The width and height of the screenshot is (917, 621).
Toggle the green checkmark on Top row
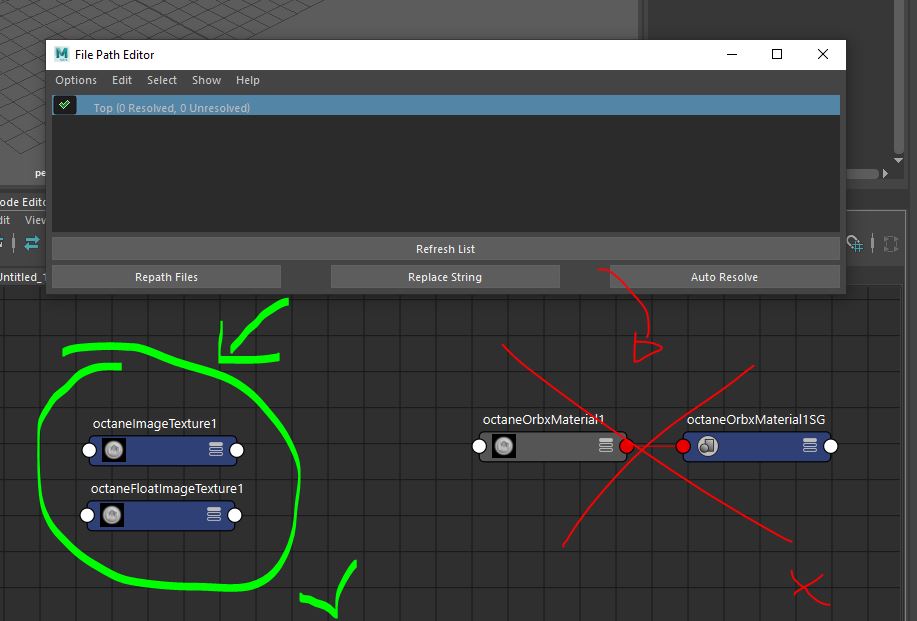point(64,105)
